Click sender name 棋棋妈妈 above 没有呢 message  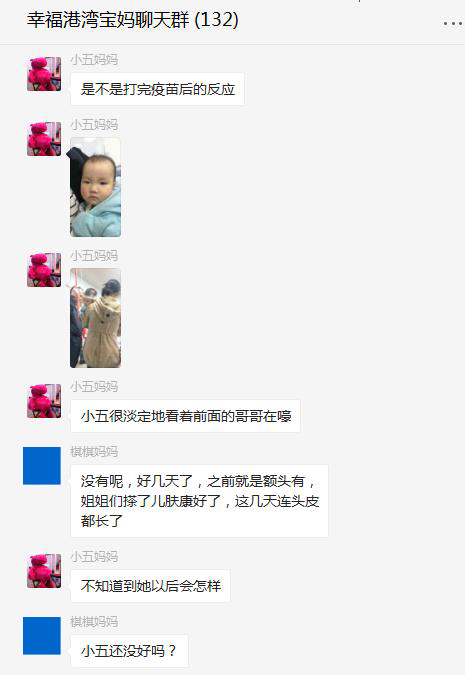point(94,452)
